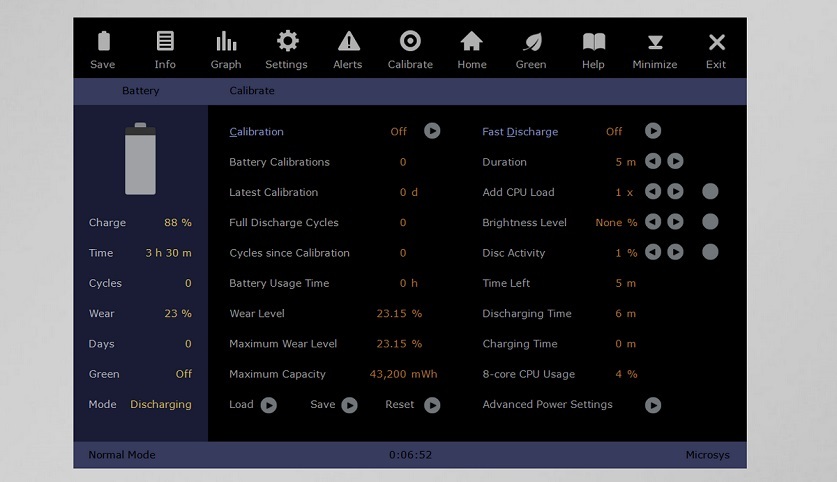Enable the Add CPU Load round toggle

(x=710, y=192)
